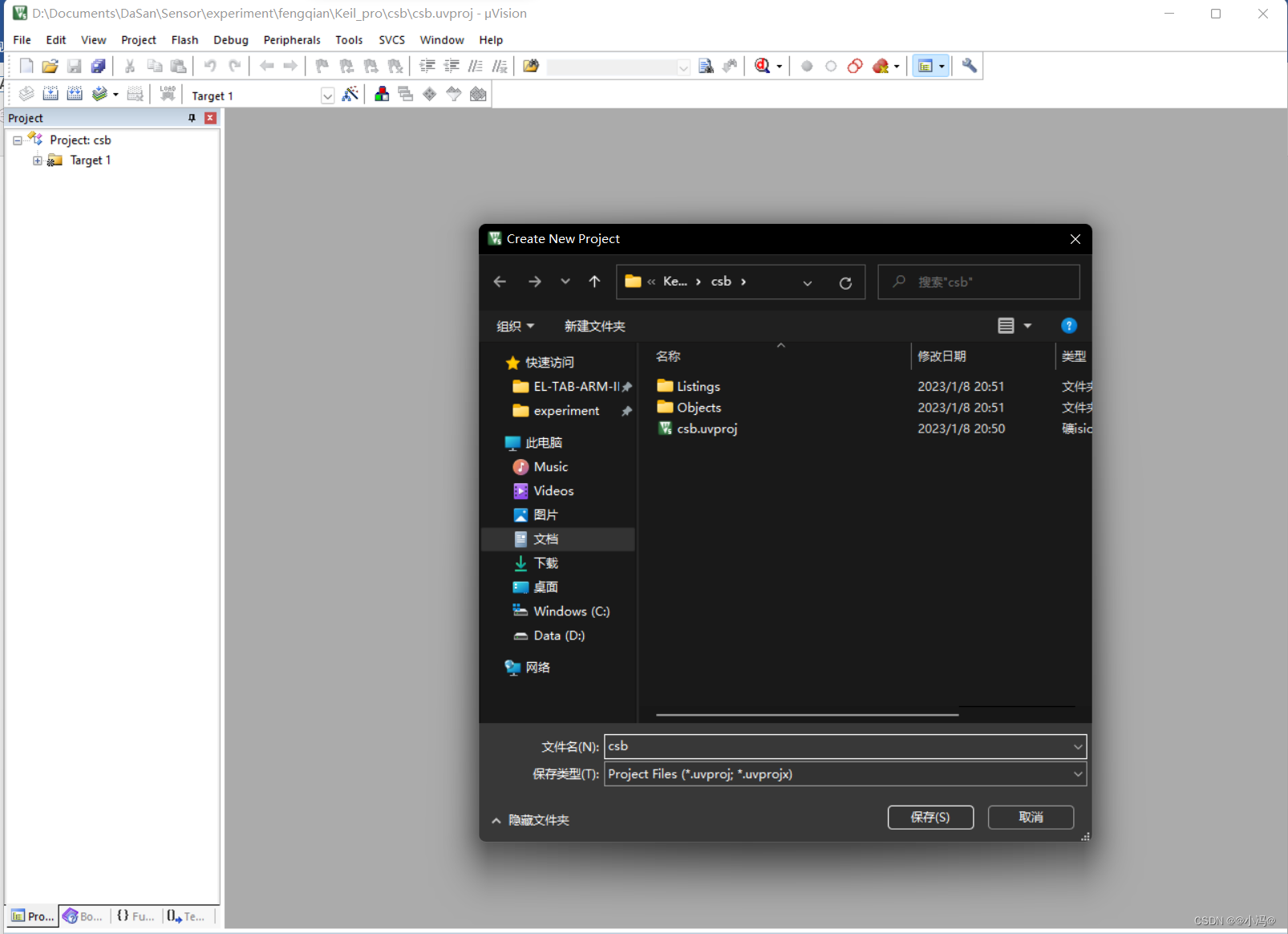Go up one folder in the save dialog
The width and height of the screenshot is (1288, 934).
[594, 282]
